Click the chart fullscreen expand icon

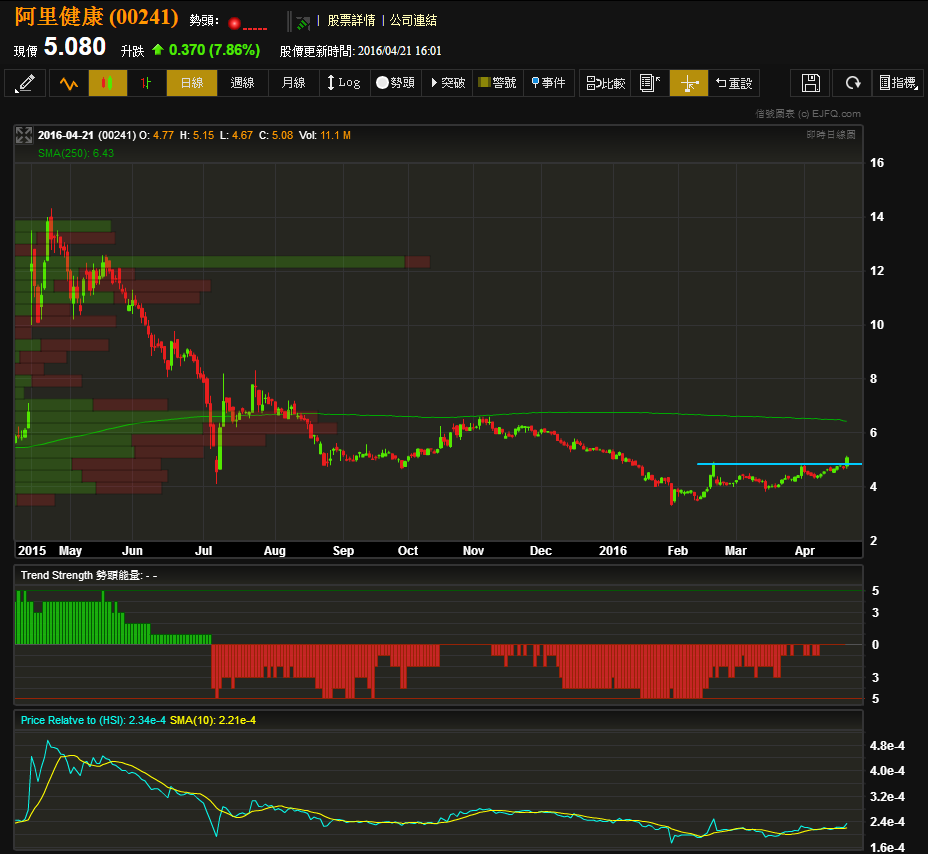click(24, 135)
